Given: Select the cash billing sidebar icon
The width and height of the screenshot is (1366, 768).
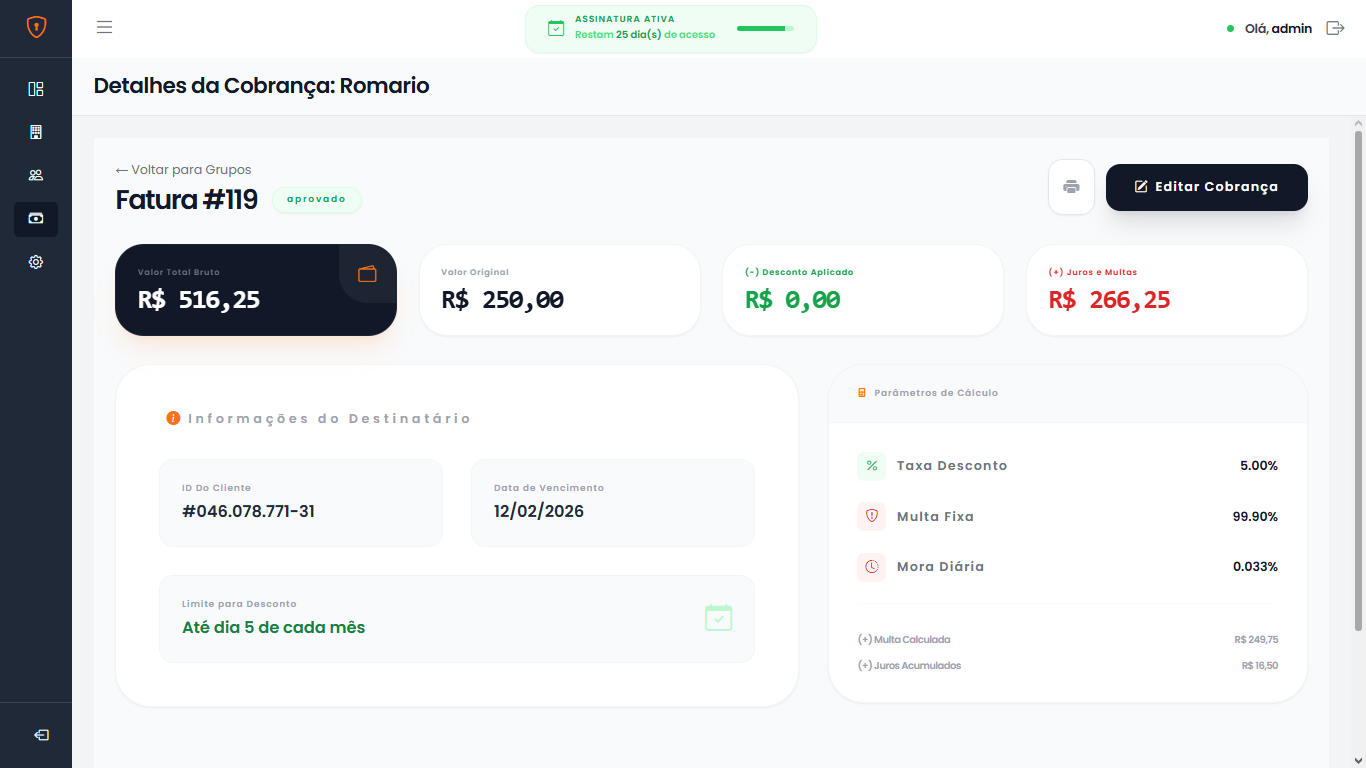Looking at the screenshot, I should point(36,219).
